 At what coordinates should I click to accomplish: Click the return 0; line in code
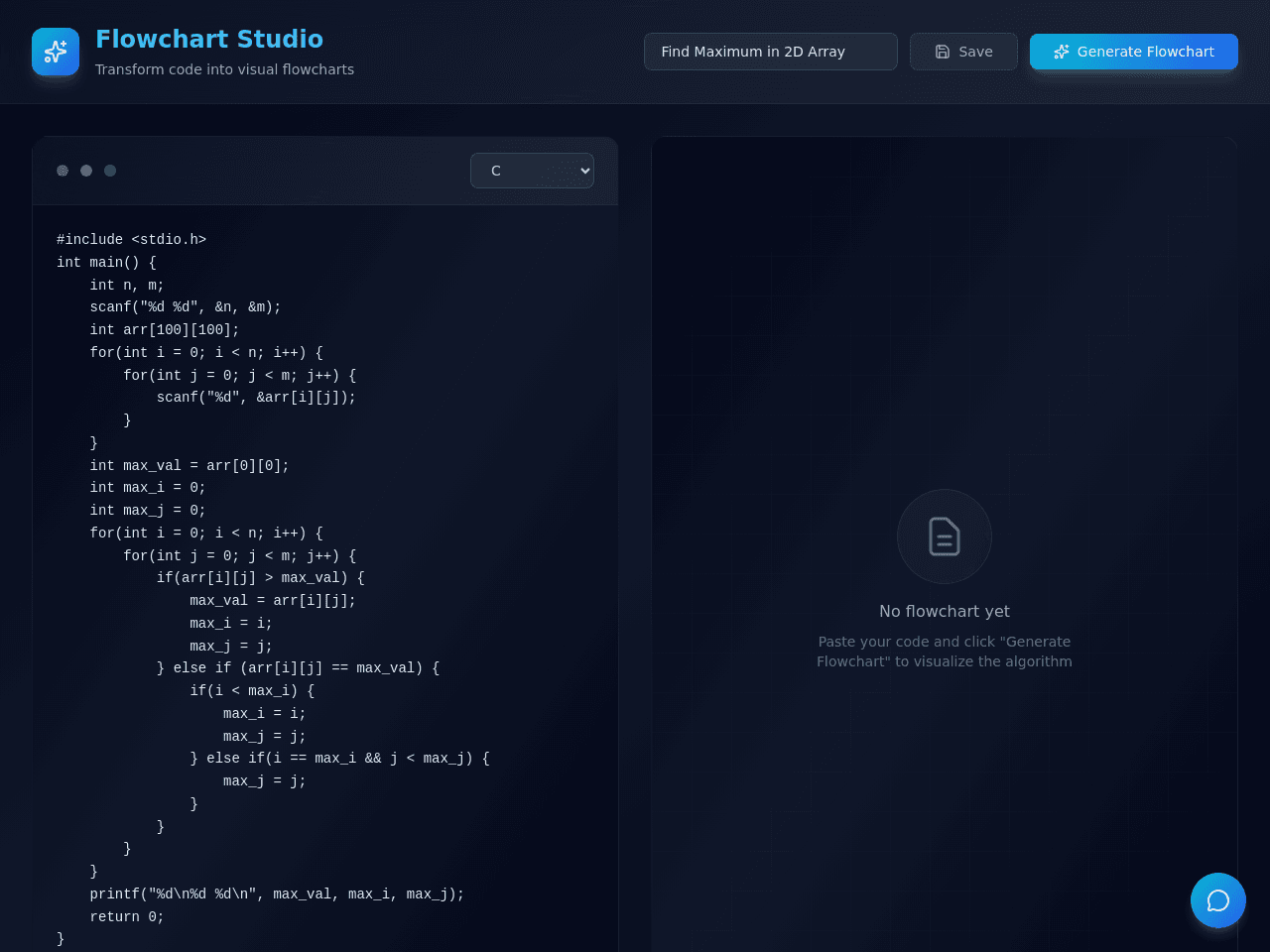(x=127, y=917)
